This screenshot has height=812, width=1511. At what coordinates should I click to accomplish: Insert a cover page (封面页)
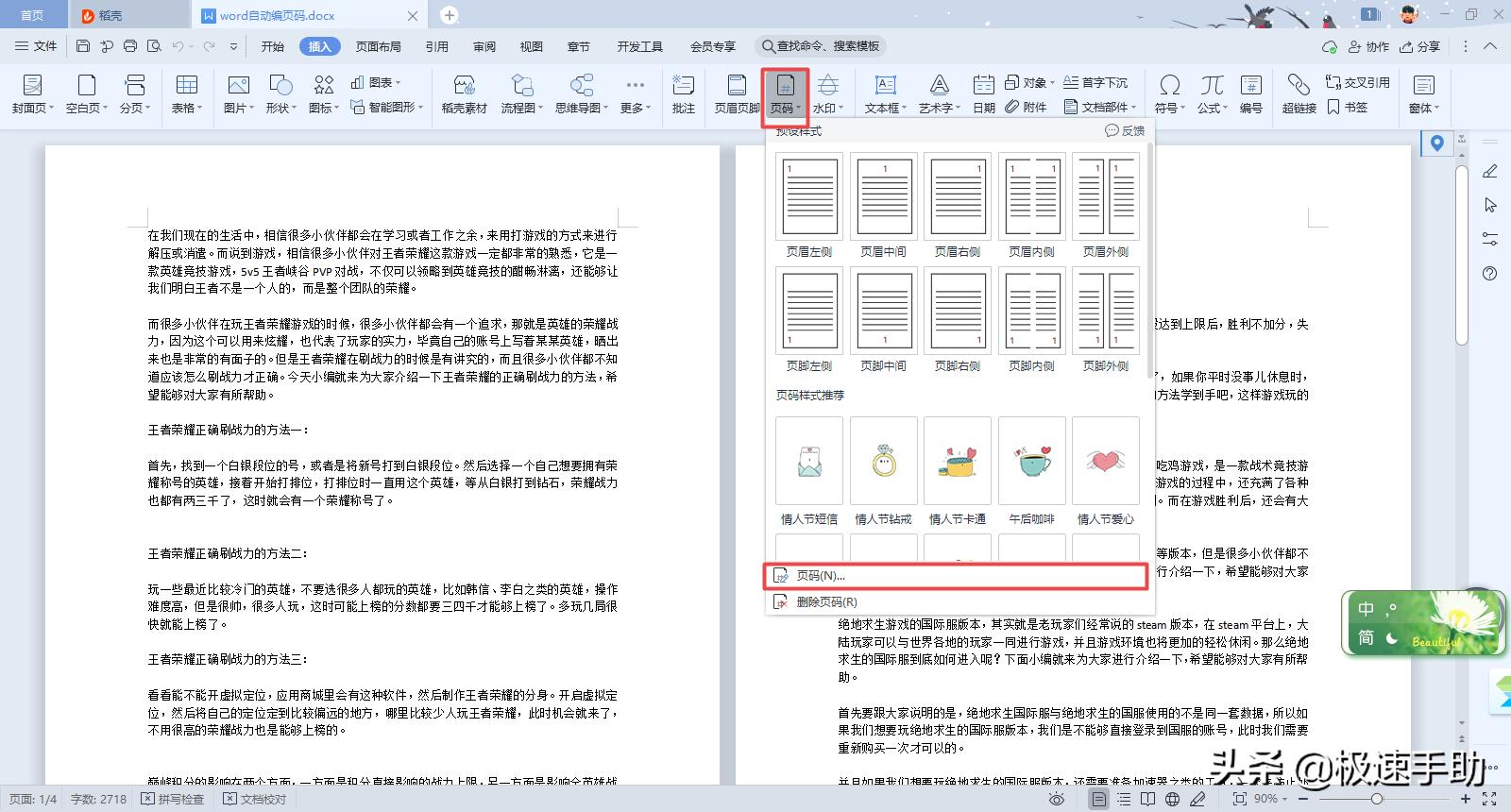coord(33,94)
